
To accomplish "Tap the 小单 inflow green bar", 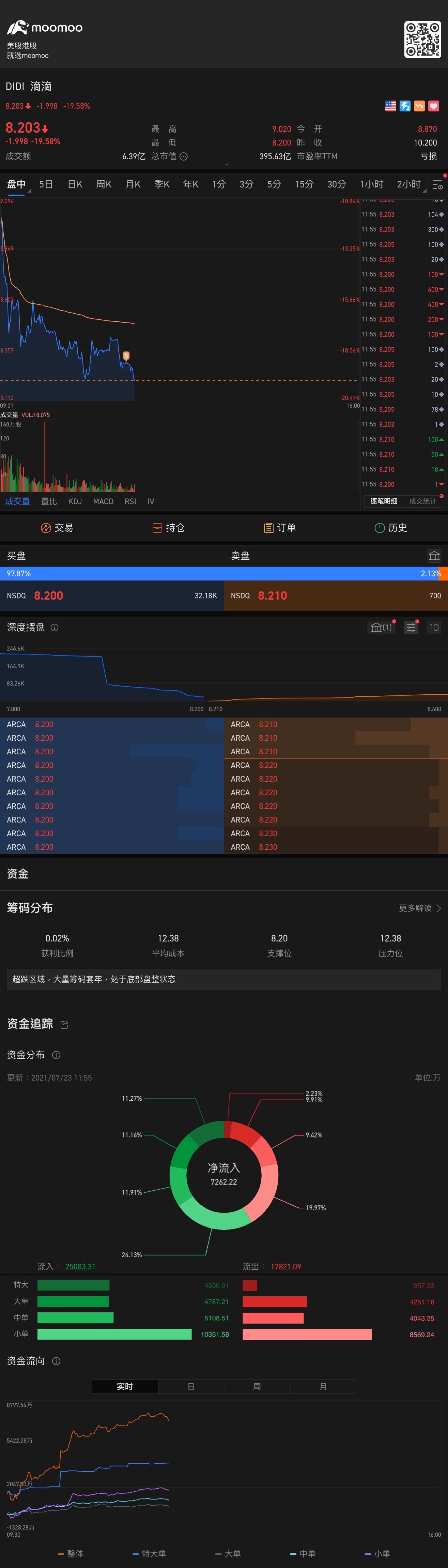I will point(114,1333).
